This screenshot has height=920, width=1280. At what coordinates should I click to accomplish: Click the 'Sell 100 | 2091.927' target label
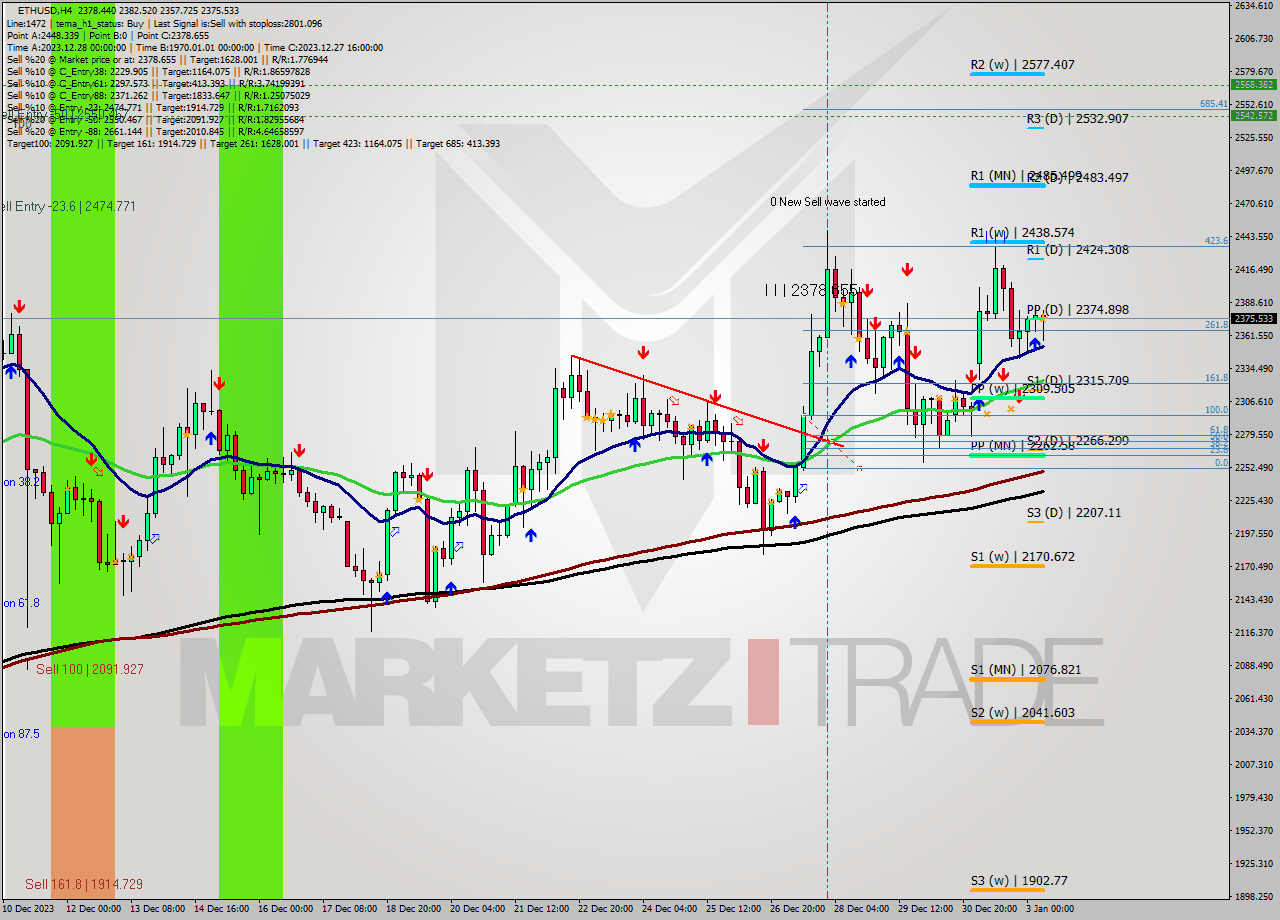tap(89, 669)
